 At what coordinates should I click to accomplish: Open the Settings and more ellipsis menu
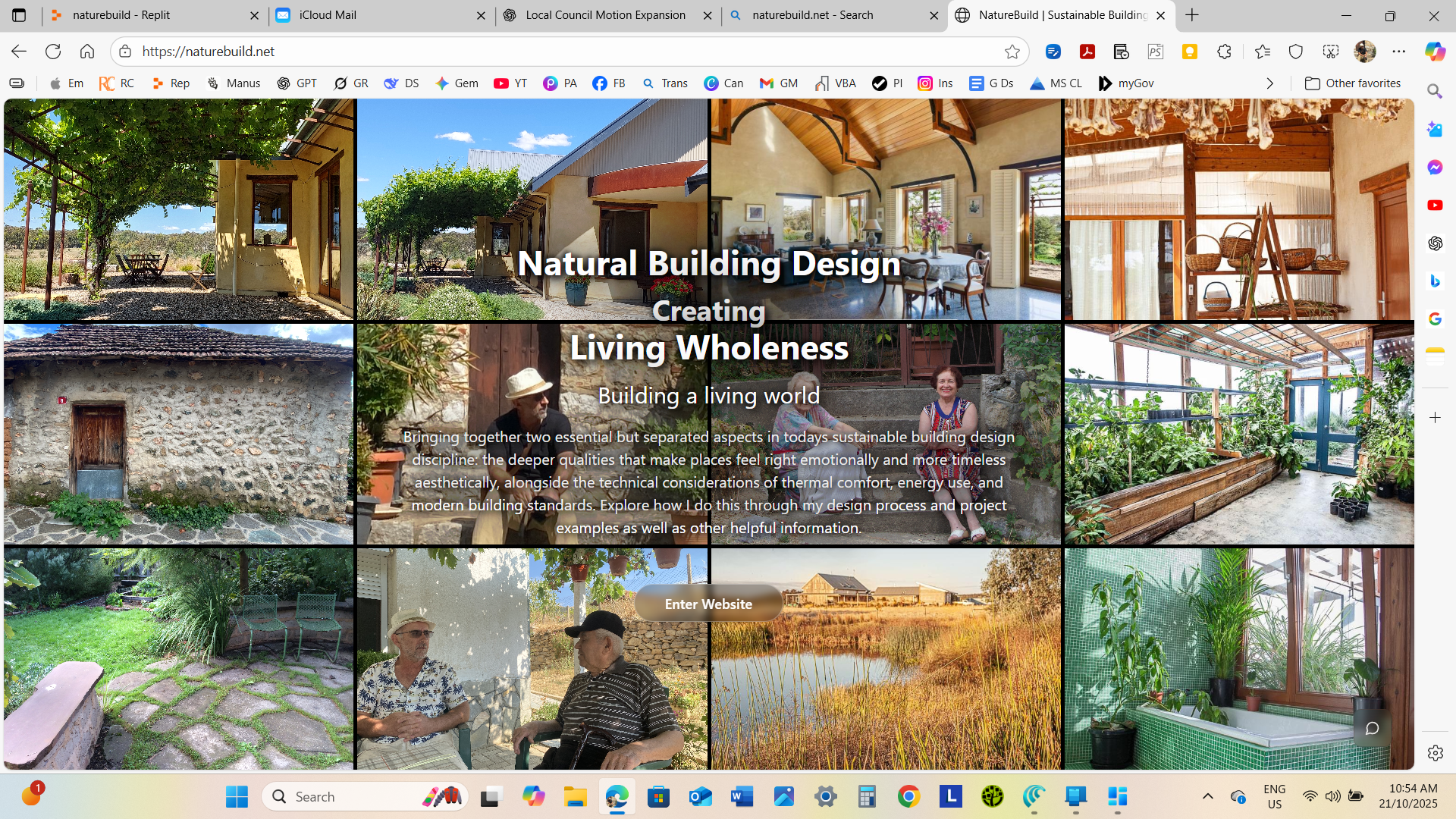coord(1399,52)
